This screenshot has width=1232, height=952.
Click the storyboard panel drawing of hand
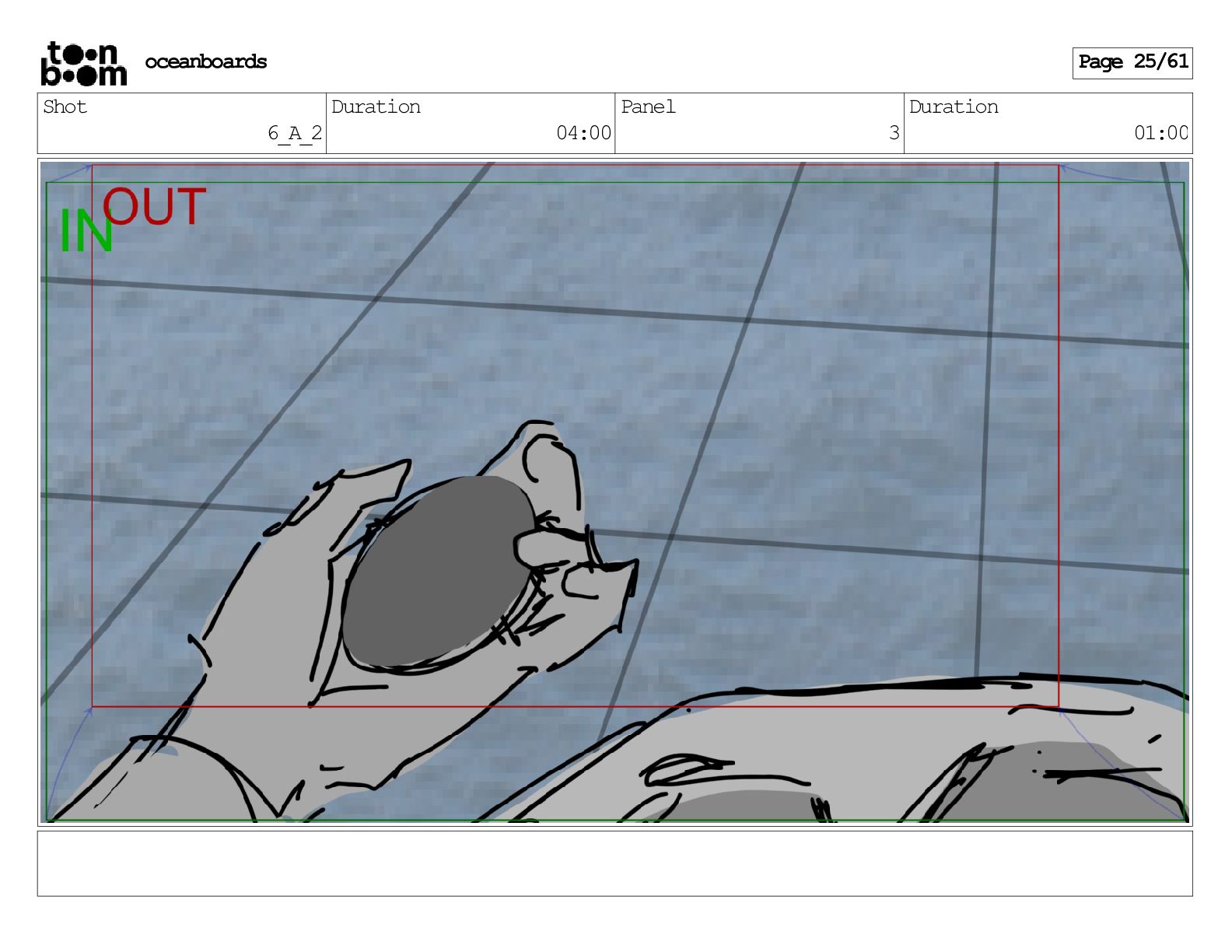point(614,492)
